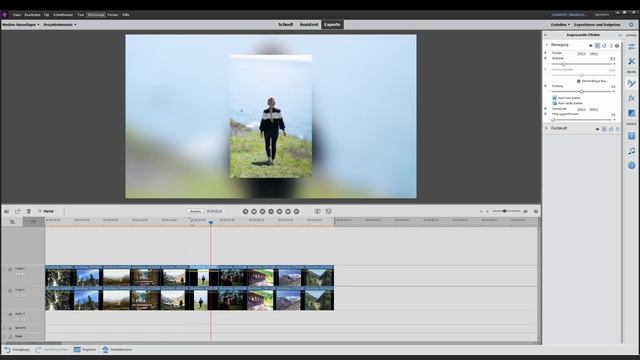640x360 pixels.
Task: Show keyframe controls for Deckkraft
Action: pyautogui.click(x=604, y=129)
